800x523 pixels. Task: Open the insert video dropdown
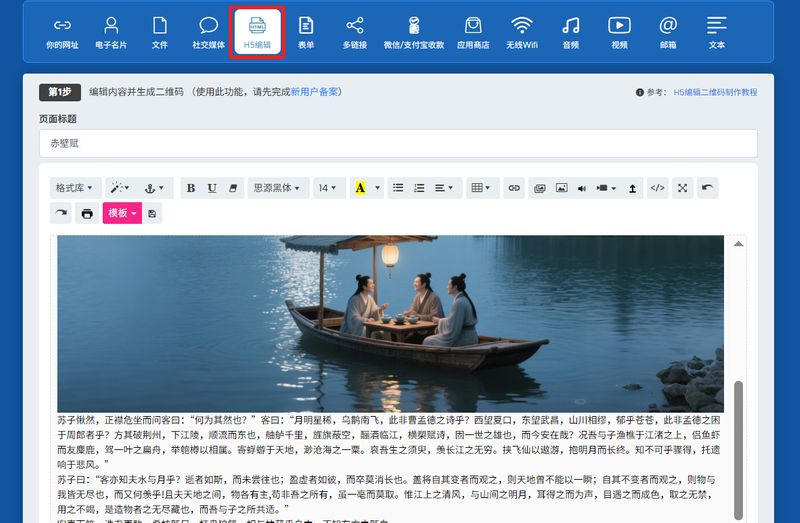coord(606,188)
